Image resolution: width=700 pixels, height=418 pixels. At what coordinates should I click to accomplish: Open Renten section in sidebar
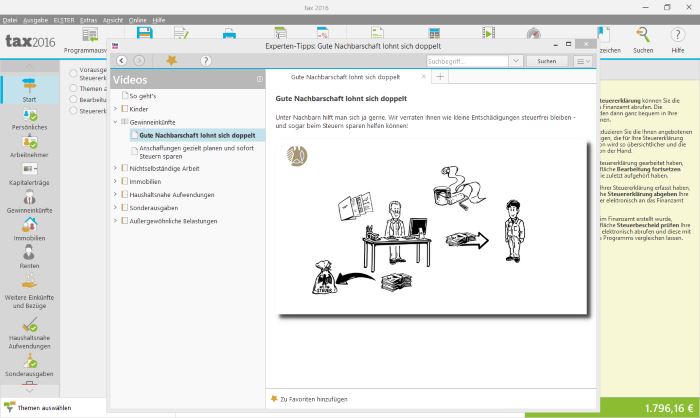(29, 258)
